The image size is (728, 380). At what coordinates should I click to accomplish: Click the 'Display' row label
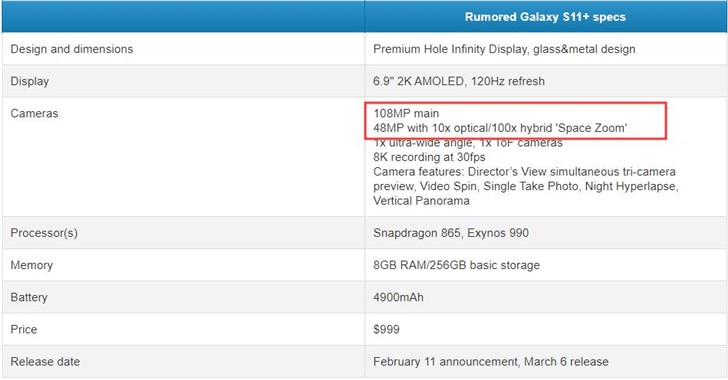(x=30, y=81)
